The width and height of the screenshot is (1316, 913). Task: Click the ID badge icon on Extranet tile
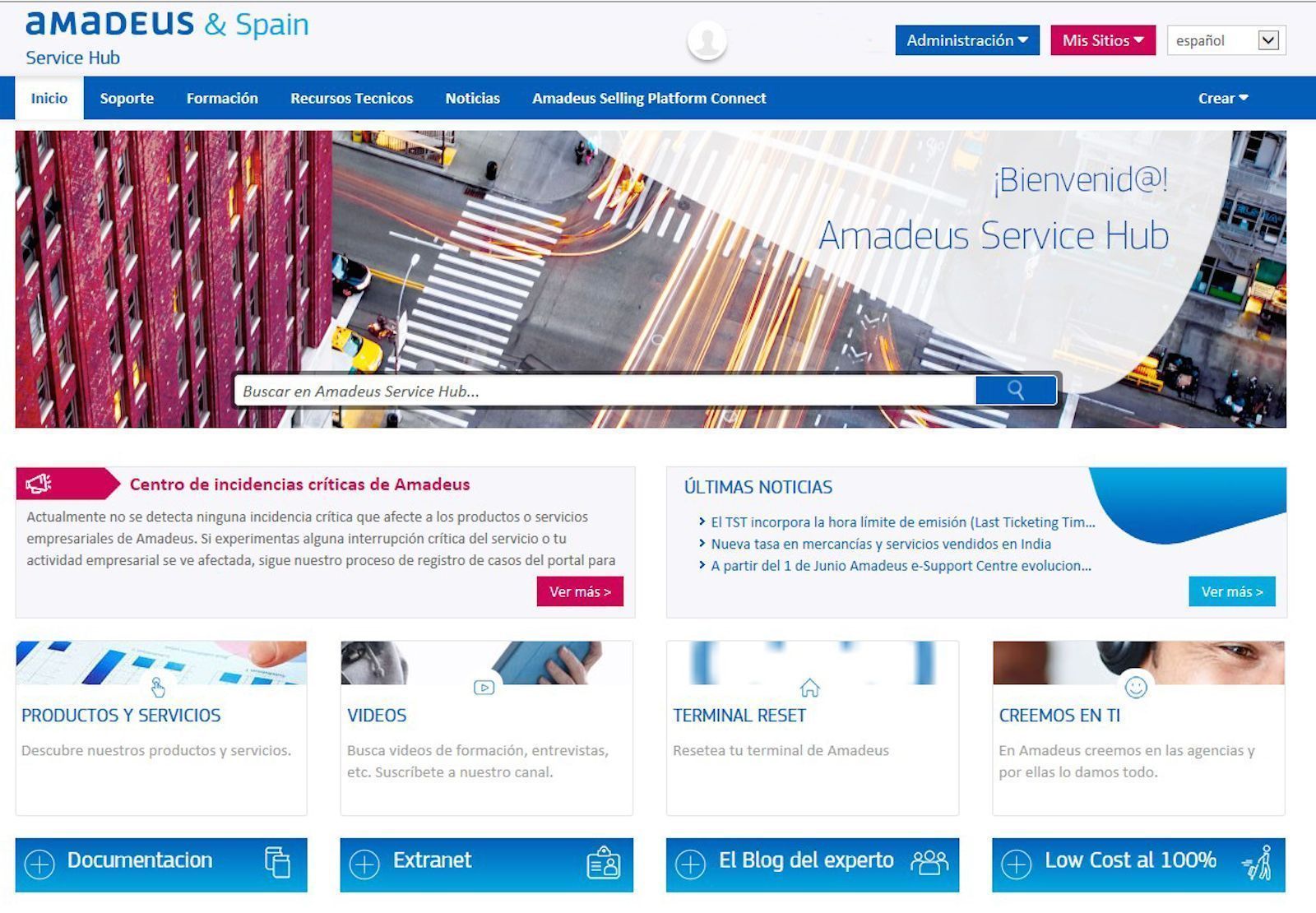[x=603, y=862]
